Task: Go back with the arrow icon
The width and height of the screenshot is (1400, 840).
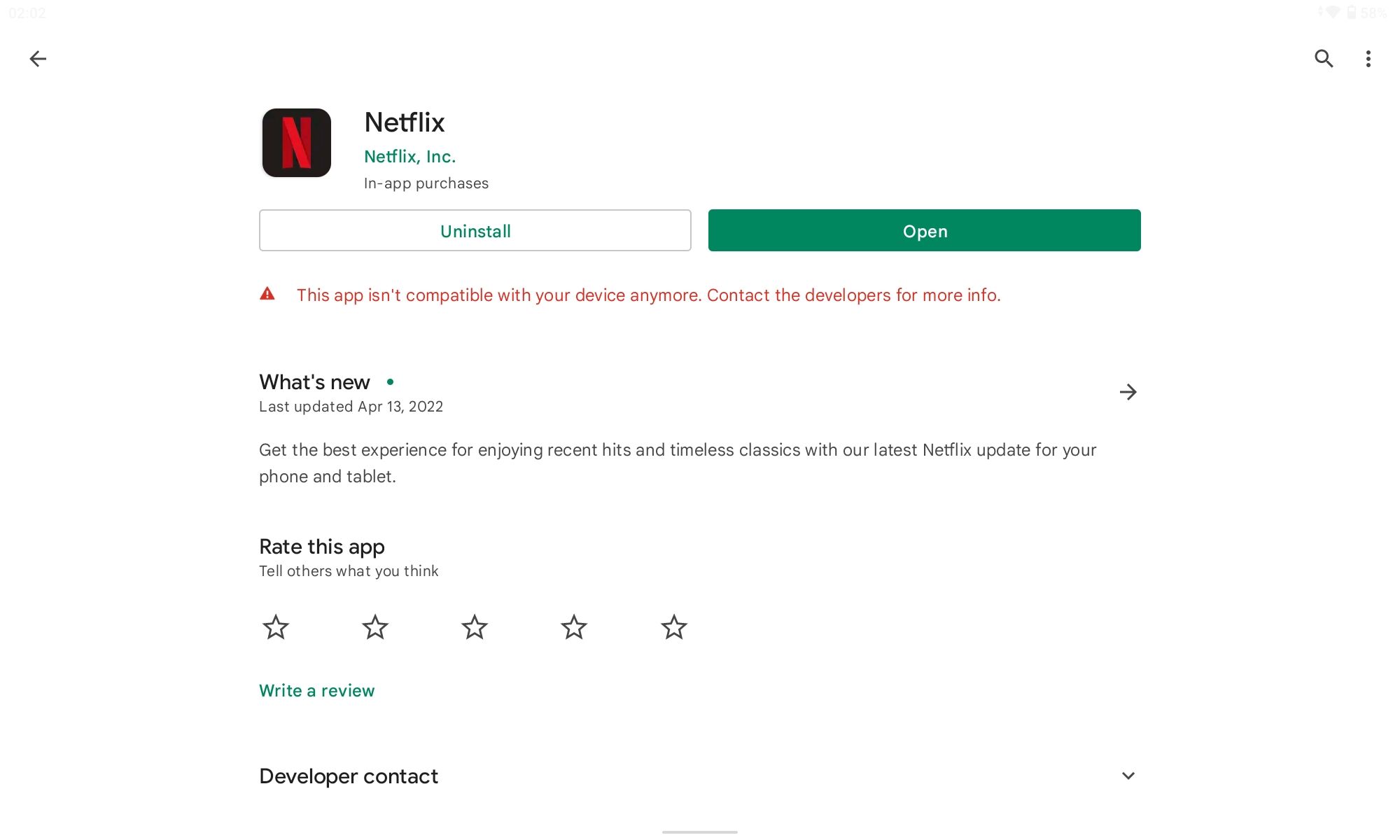Action: [x=38, y=59]
